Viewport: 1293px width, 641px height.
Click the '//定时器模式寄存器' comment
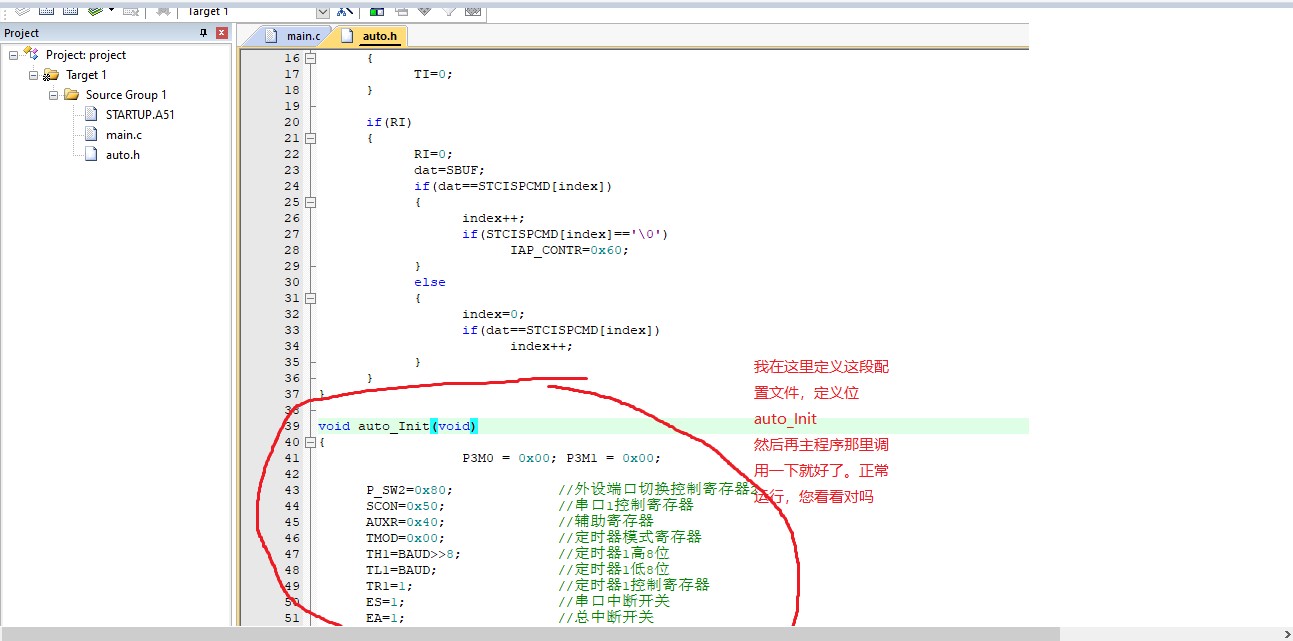(x=630, y=538)
